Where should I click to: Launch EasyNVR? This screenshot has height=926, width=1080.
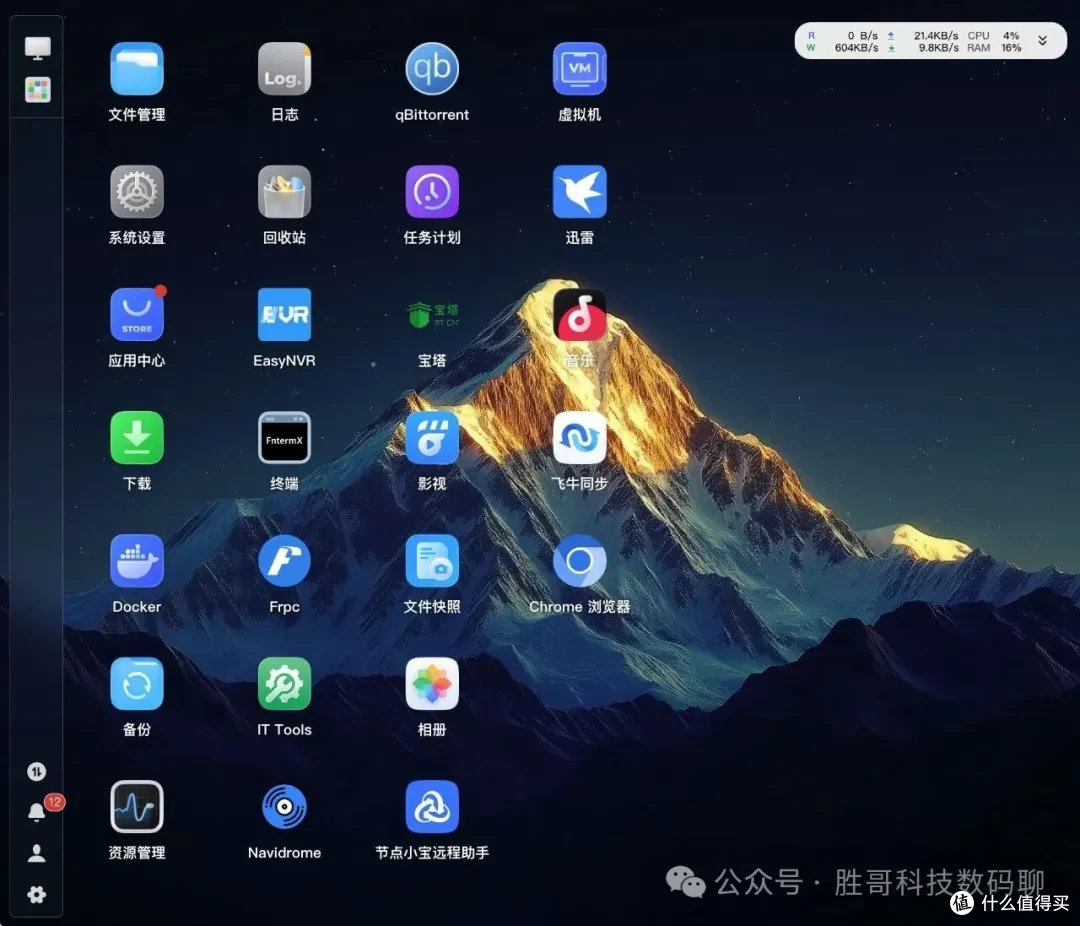click(x=284, y=315)
